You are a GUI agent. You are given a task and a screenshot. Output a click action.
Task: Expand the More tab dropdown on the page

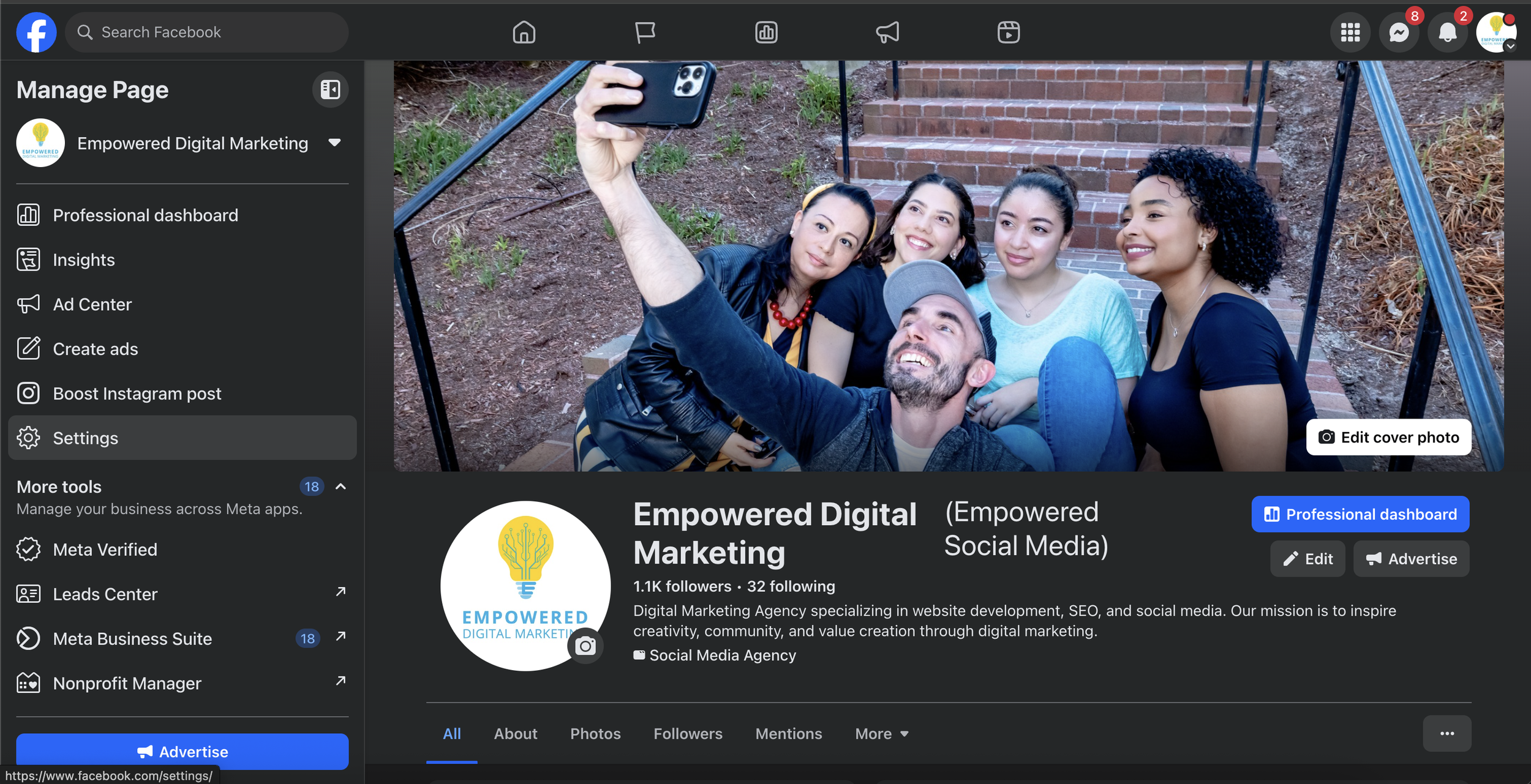[881, 733]
